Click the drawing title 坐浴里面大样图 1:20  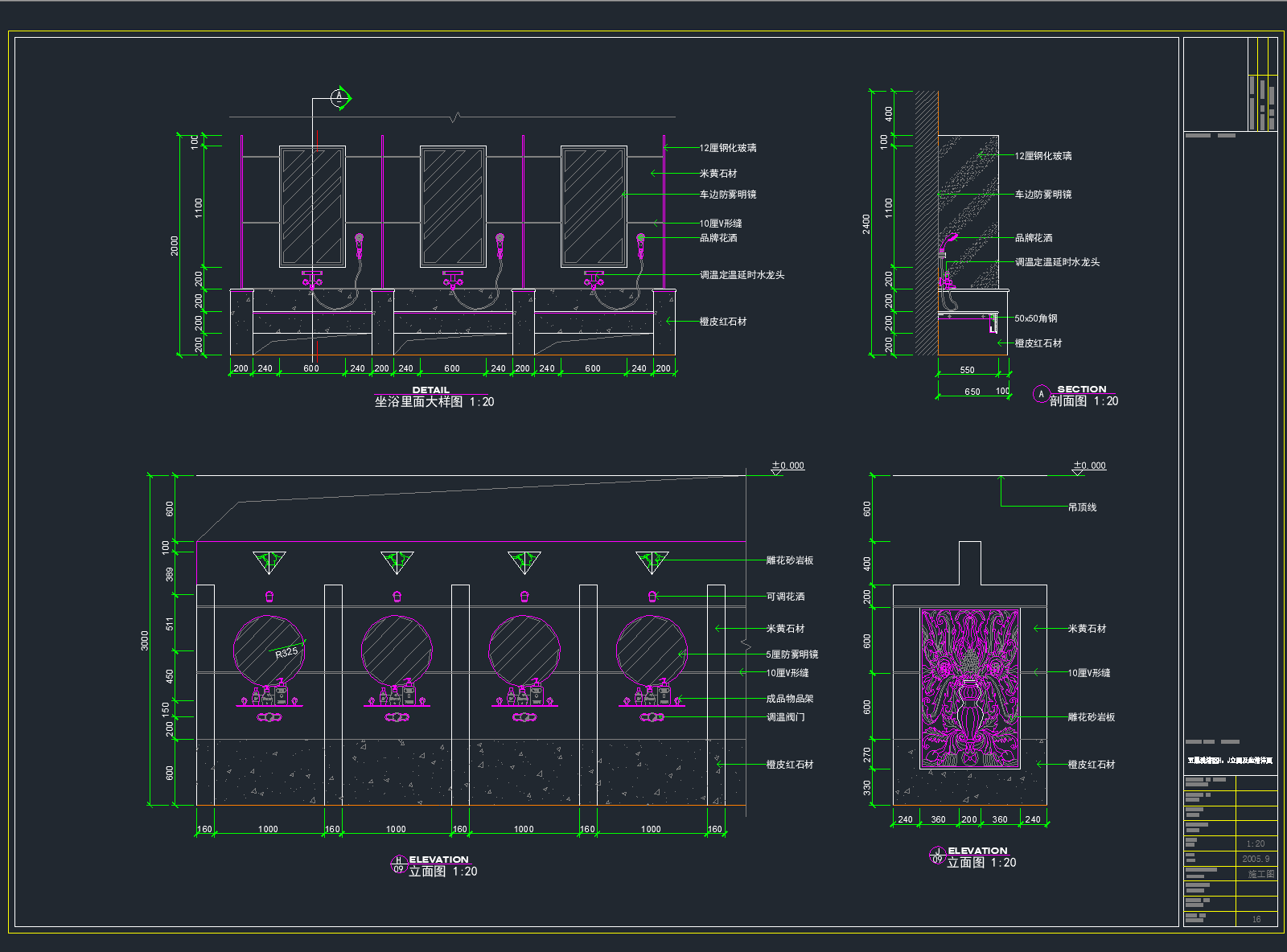coord(434,402)
